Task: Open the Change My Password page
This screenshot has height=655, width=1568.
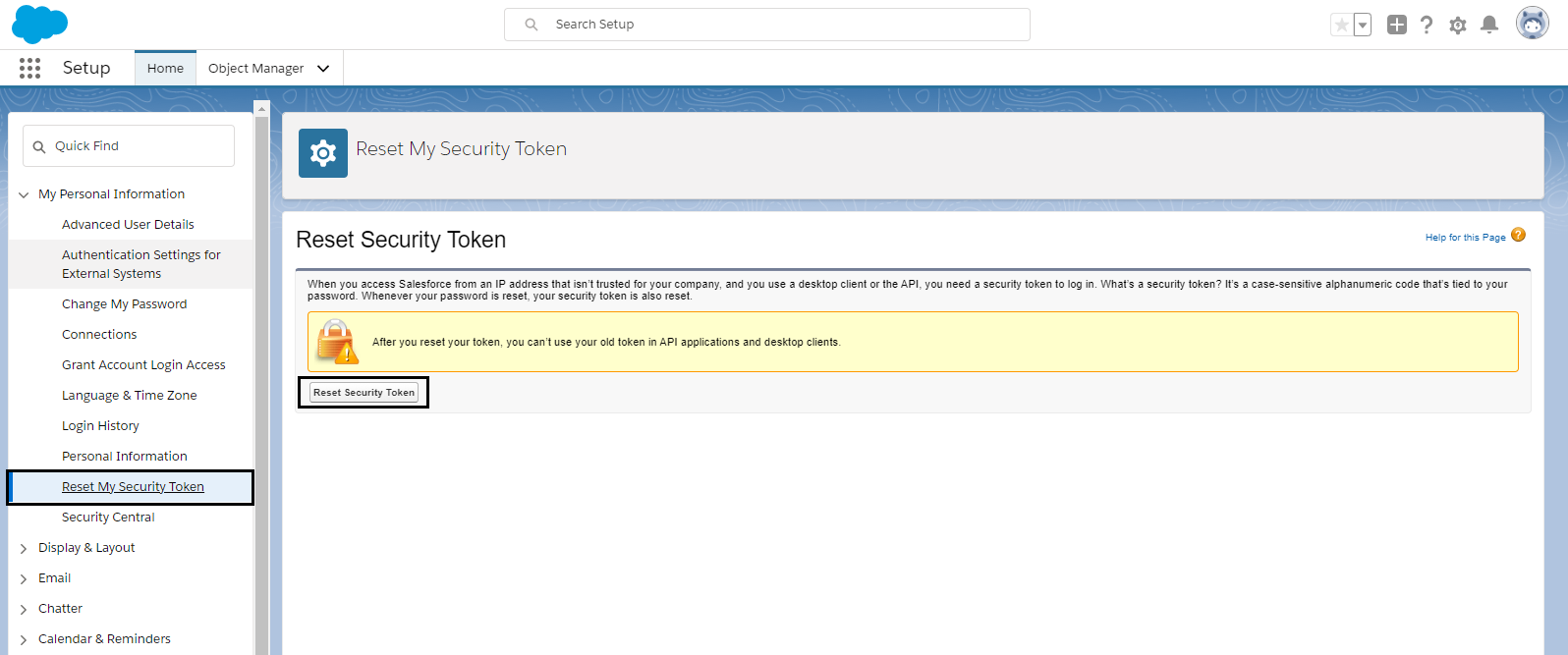Action: (x=124, y=303)
